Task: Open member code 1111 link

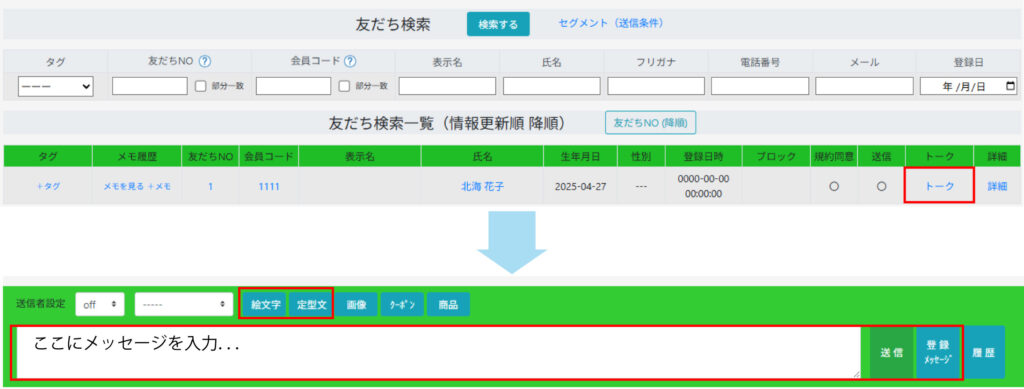Action: click(269, 186)
